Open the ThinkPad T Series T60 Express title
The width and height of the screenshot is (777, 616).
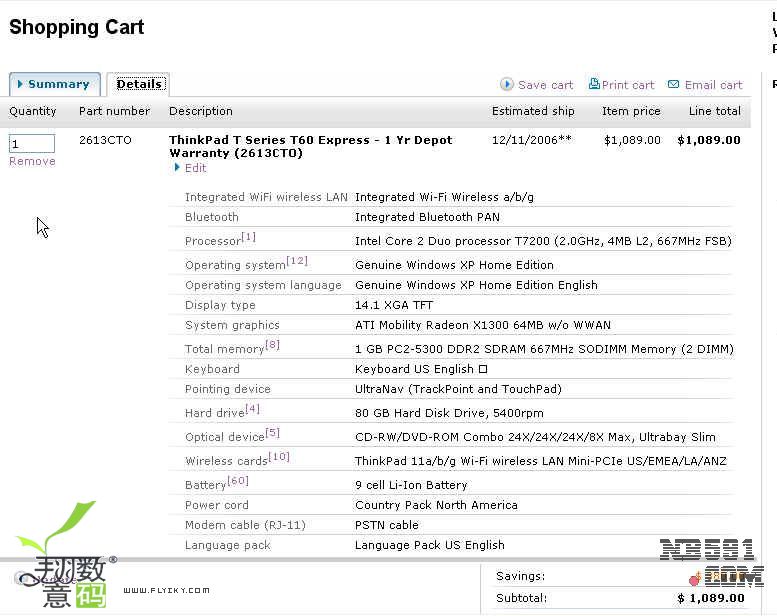(x=310, y=146)
